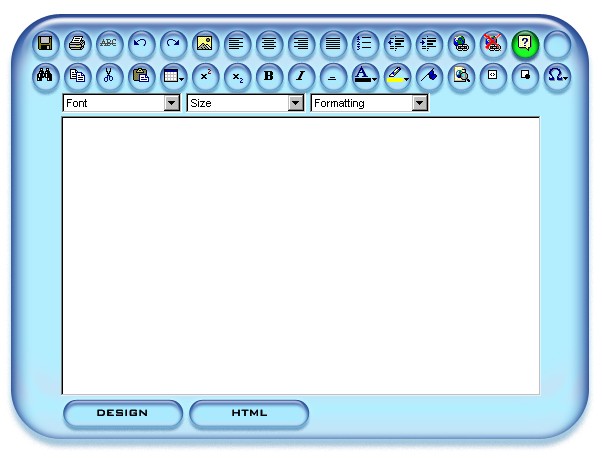Click the small code-box icon

click(x=493, y=76)
